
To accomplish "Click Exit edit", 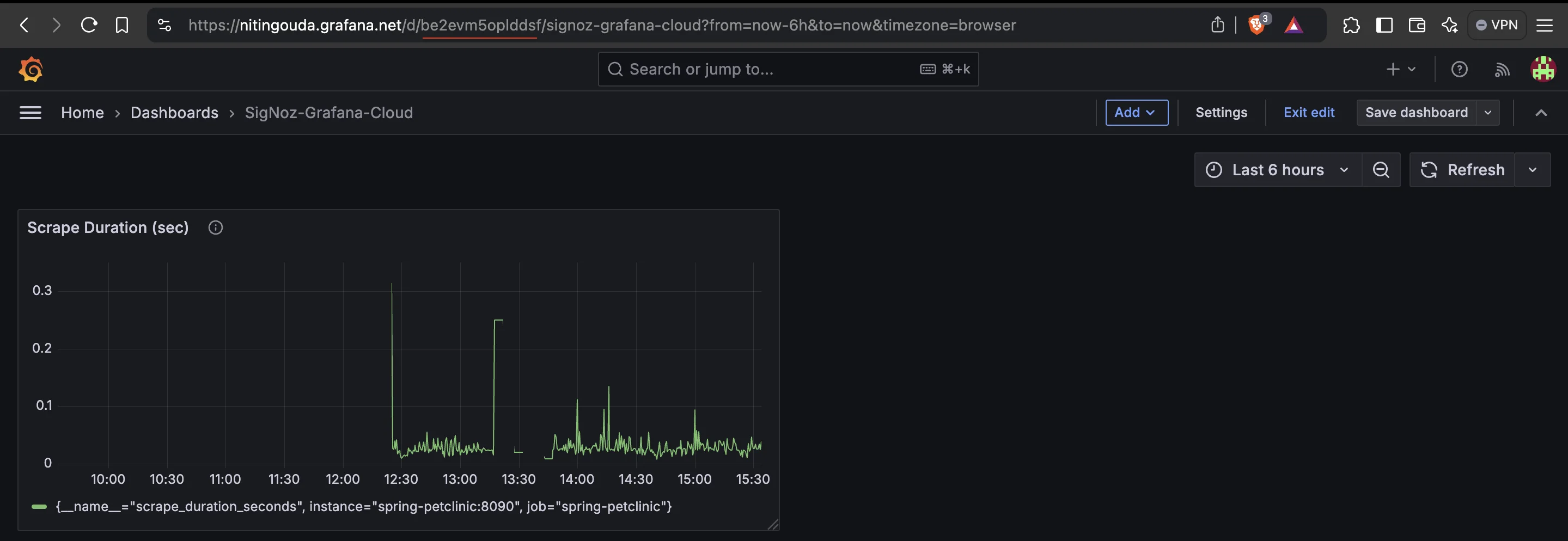I will 1309,113.
